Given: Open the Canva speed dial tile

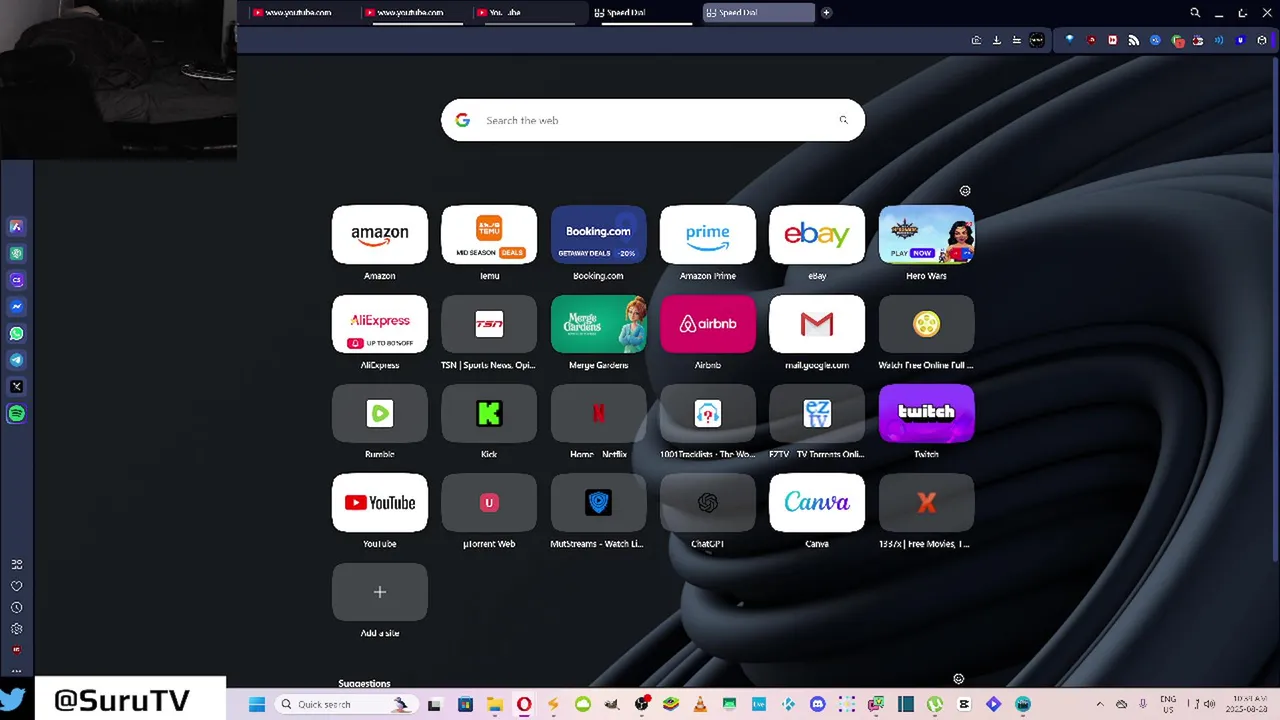Looking at the screenshot, I should (817, 503).
